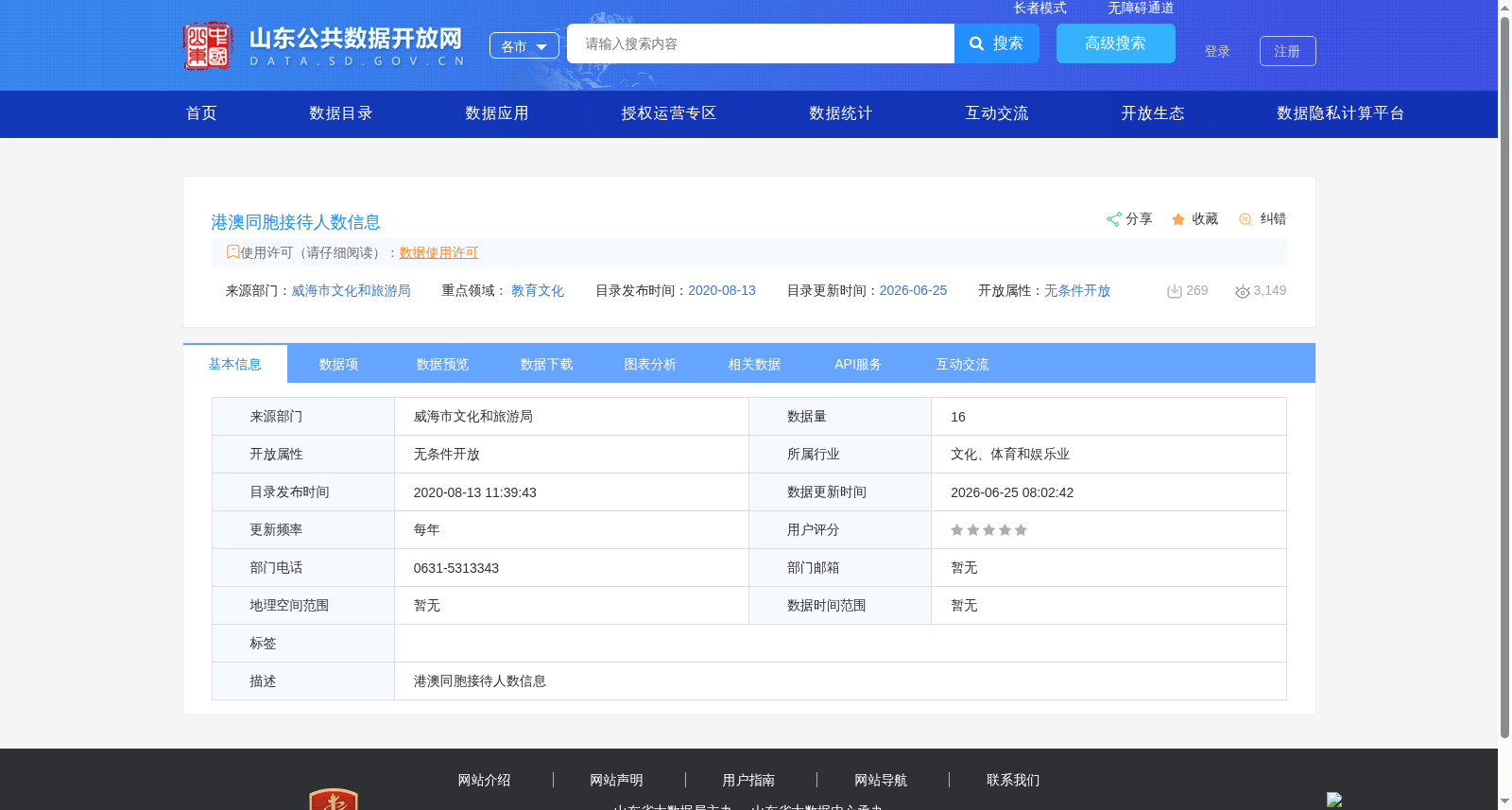Image resolution: width=1512 pixels, height=810 pixels.
Task: Click the 高级搜索 advanced search button
Action: 1116,43
